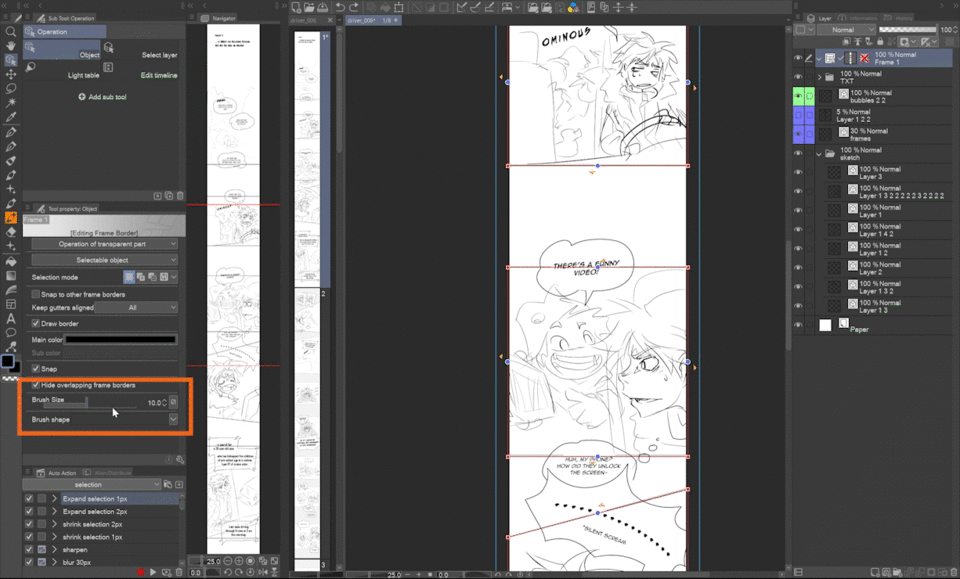
Task: Select the Eyedropper tool
Action: (x=10, y=116)
